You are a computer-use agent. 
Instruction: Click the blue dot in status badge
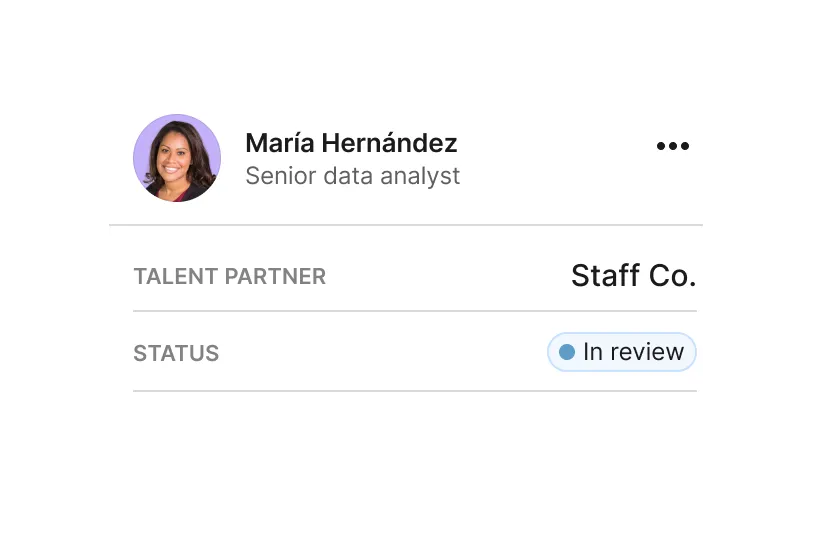tap(567, 352)
